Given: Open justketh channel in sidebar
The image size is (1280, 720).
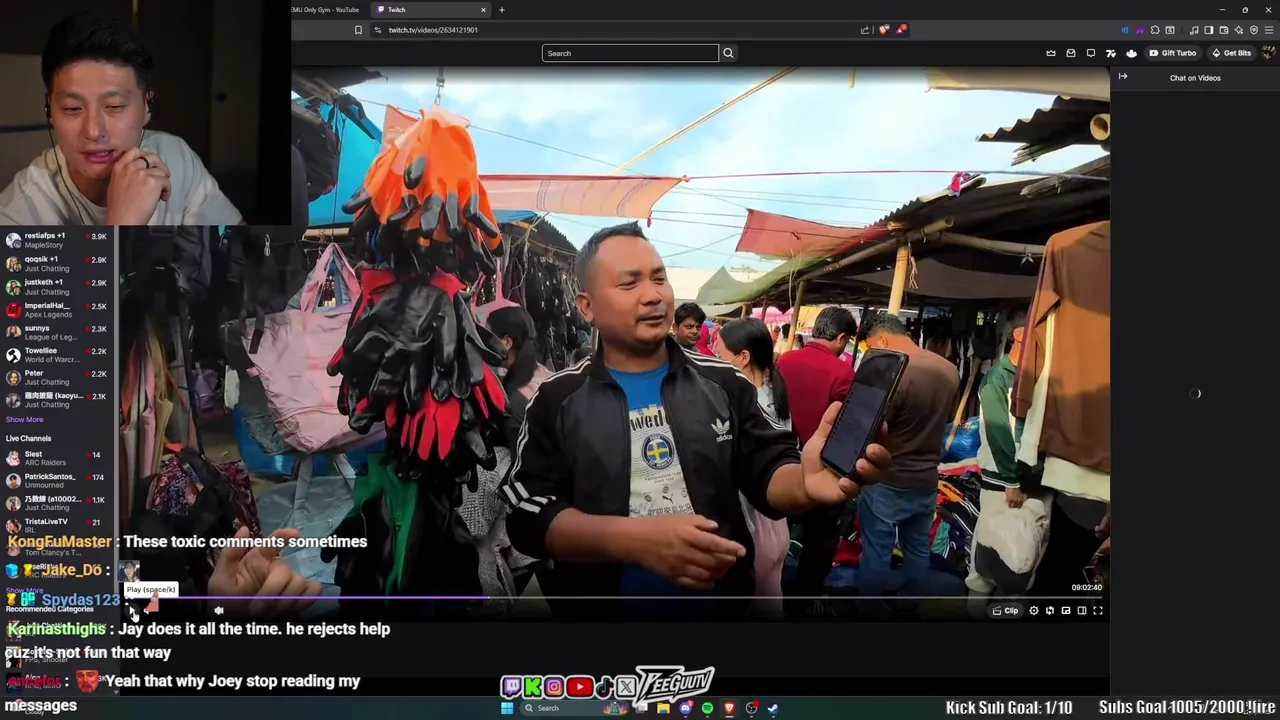Looking at the screenshot, I should 57,287.
